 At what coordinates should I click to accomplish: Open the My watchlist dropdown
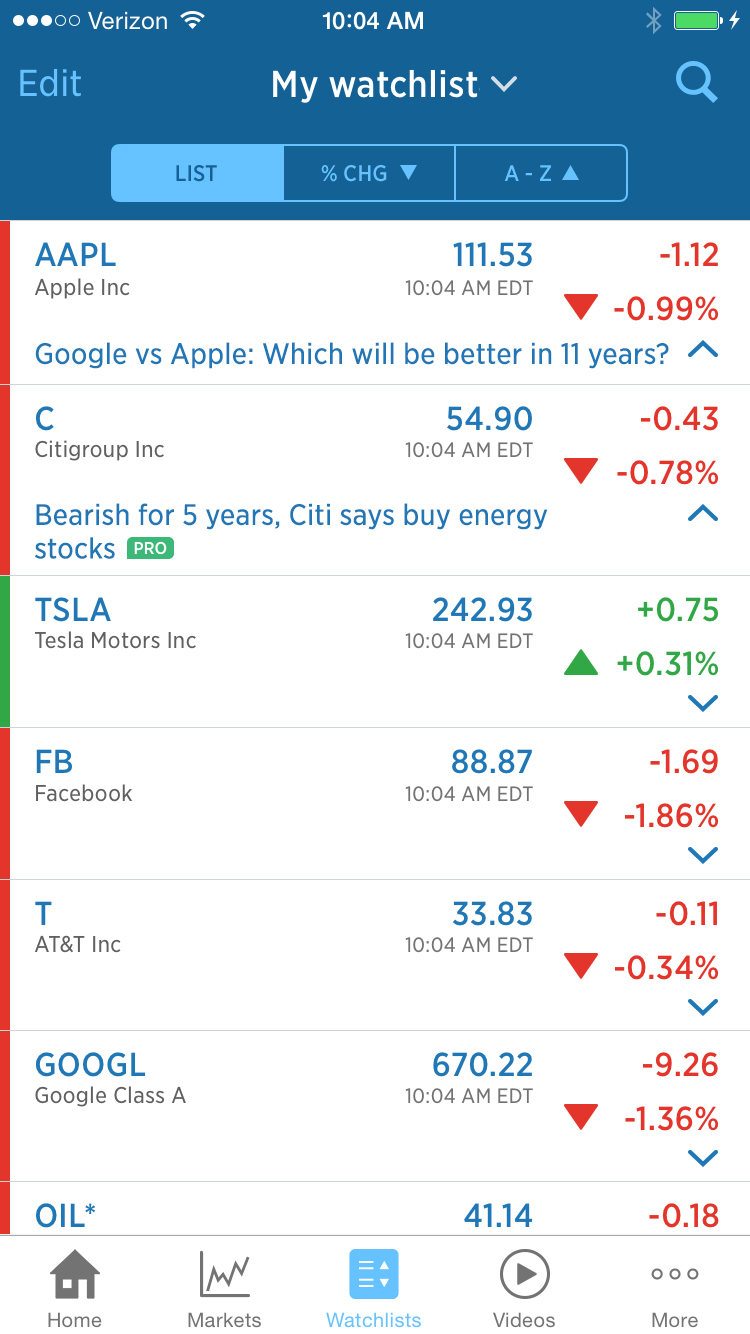point(394,85)
